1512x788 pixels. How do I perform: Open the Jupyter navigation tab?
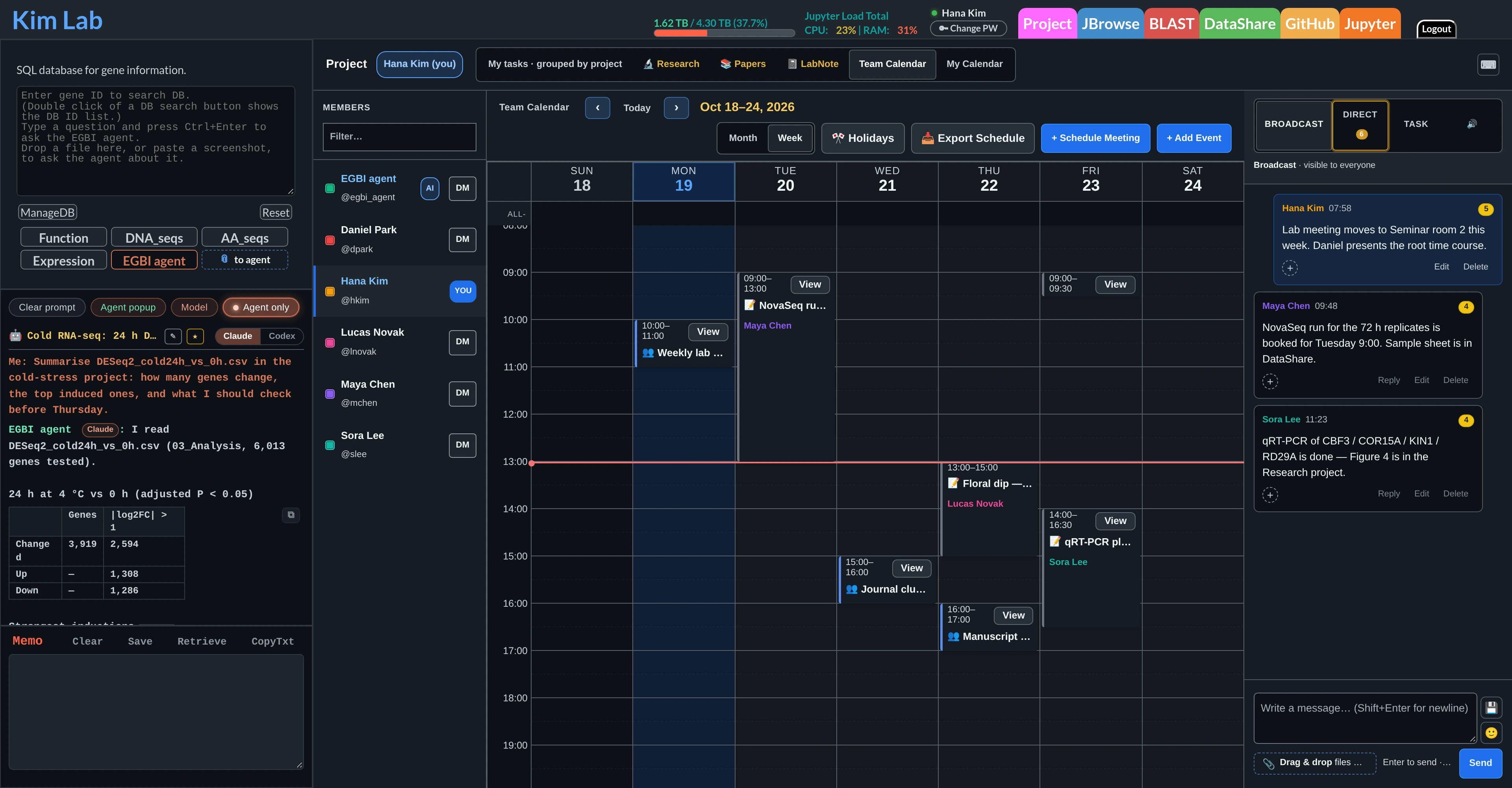(1369, 24)
